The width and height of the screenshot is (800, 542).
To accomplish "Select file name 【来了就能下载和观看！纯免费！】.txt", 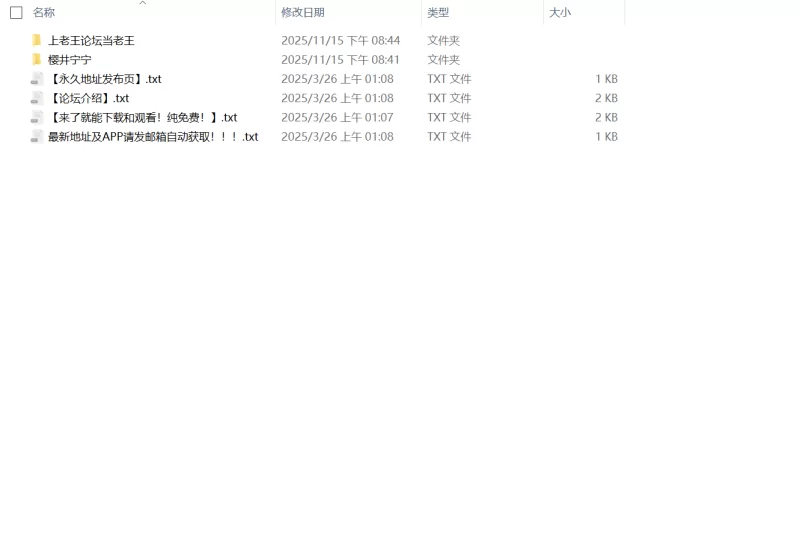I will click(143, 118).
